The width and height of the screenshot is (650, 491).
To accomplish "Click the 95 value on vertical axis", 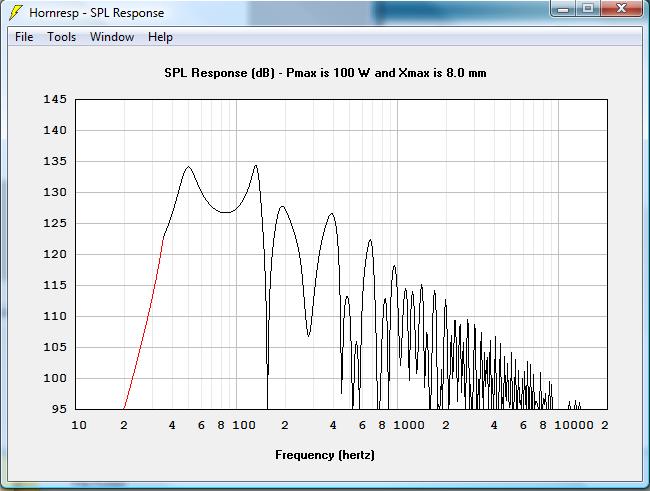I will [59, 409].
